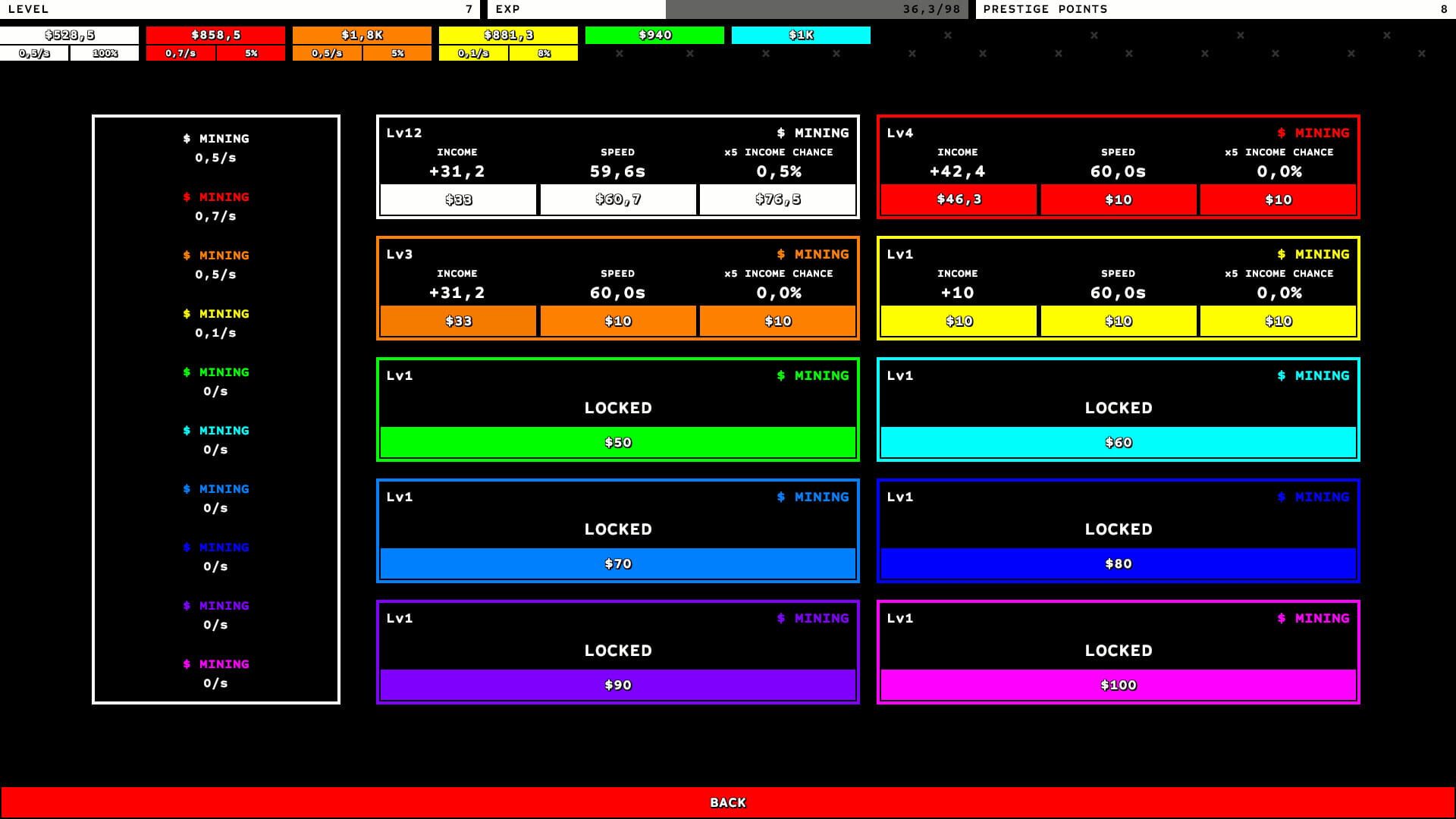The width and height of the screenshot is (1456, 819).
Task: Buy the $46,3 income upgrade on red panel
Action: [x=958, y=199]
